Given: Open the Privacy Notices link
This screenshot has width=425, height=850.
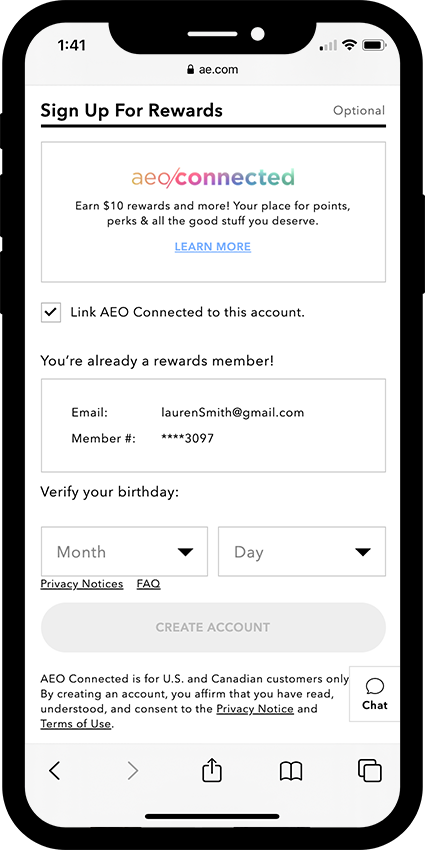Looking at the screenshot, I should 82,584.
